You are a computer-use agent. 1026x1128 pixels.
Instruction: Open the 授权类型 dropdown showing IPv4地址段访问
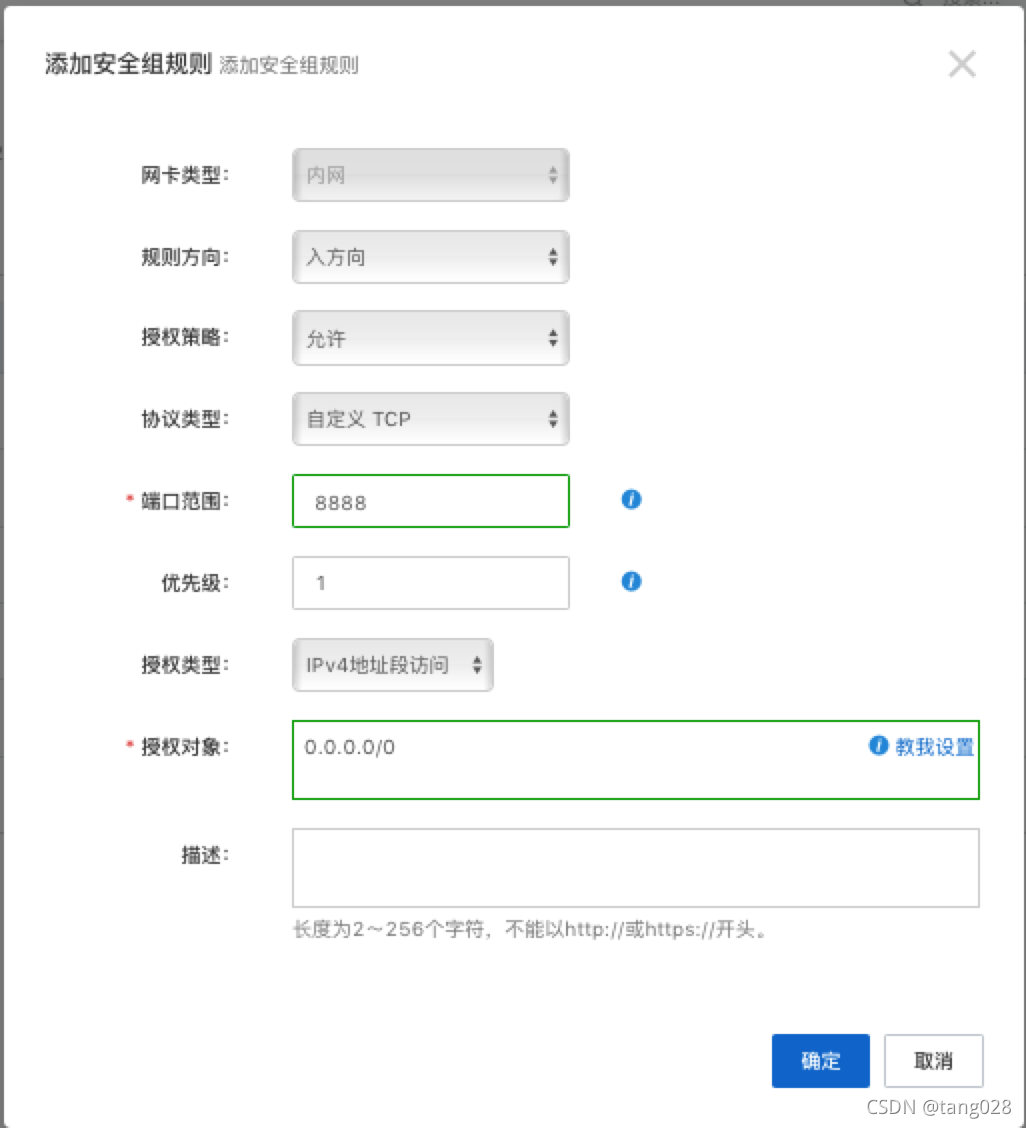pyautogui.click(x=392, y=665)
